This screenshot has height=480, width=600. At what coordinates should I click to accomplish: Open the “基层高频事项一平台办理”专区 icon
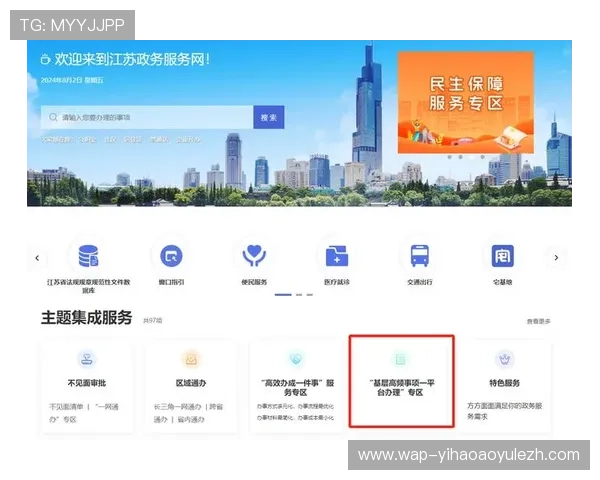click(x=400, y=359)
